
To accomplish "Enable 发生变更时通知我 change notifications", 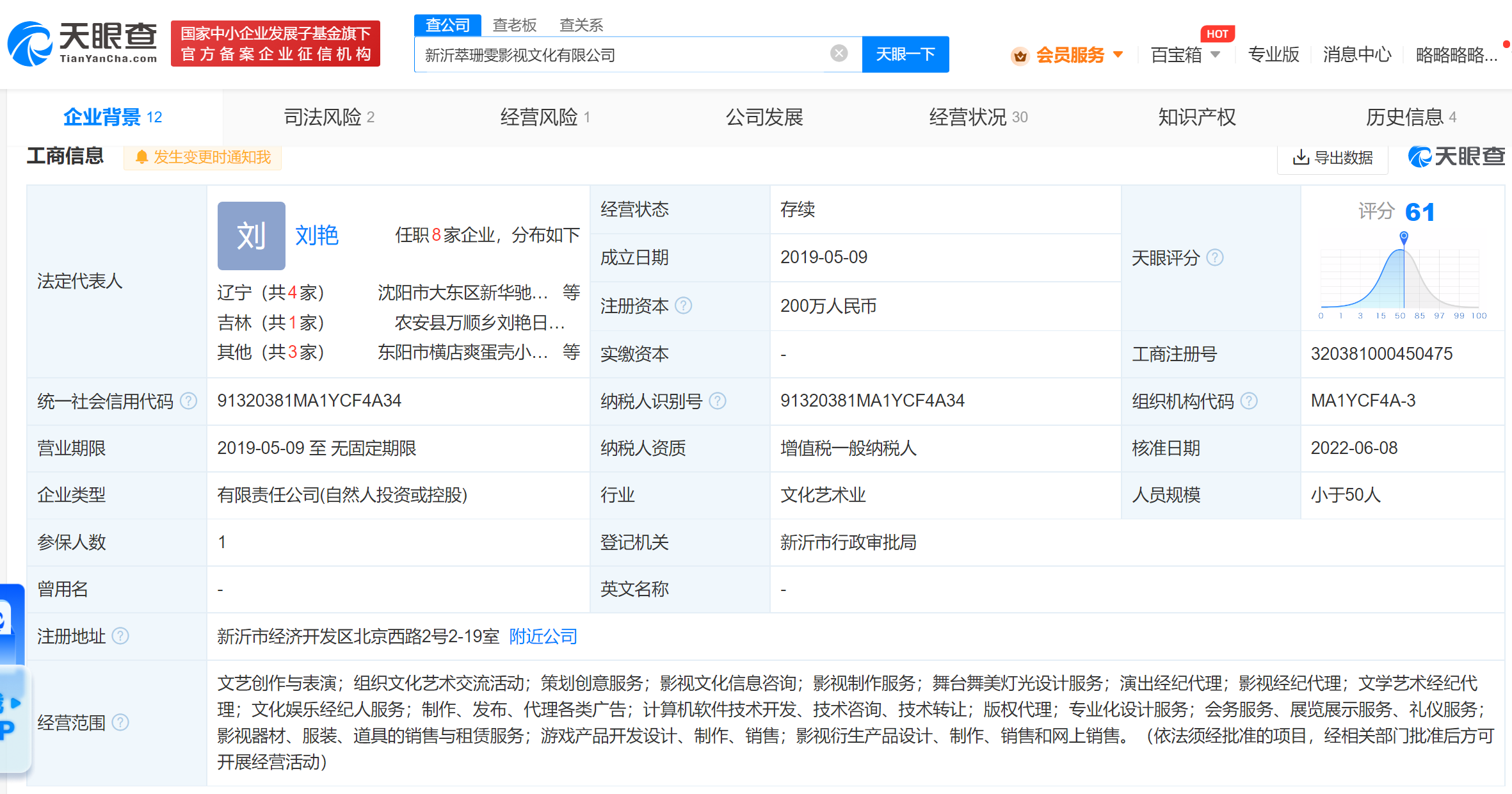I will tap(202, 157).
